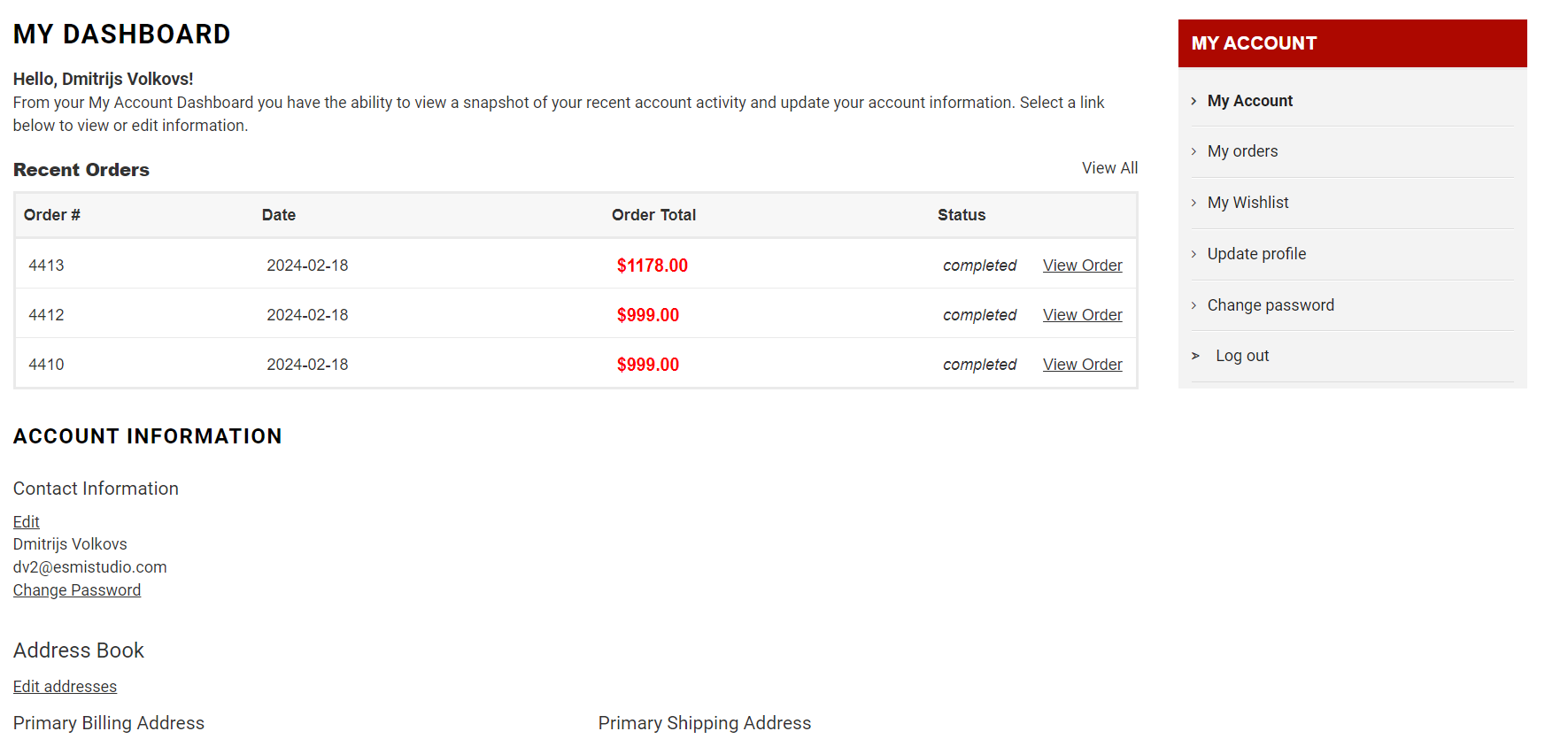Open Edit addresses link
Screen dimensions: 1568x739
coord(65,687)
